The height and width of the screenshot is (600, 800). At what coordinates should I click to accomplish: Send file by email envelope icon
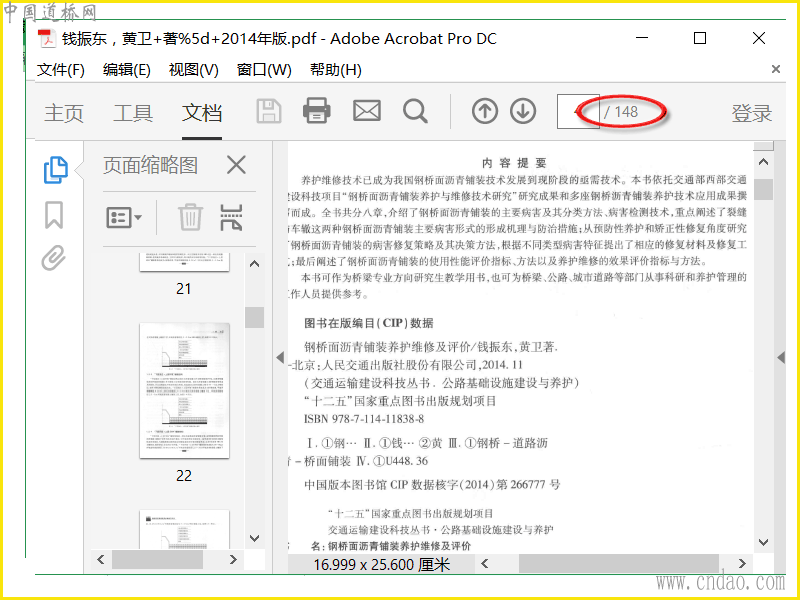click(367, 111)
